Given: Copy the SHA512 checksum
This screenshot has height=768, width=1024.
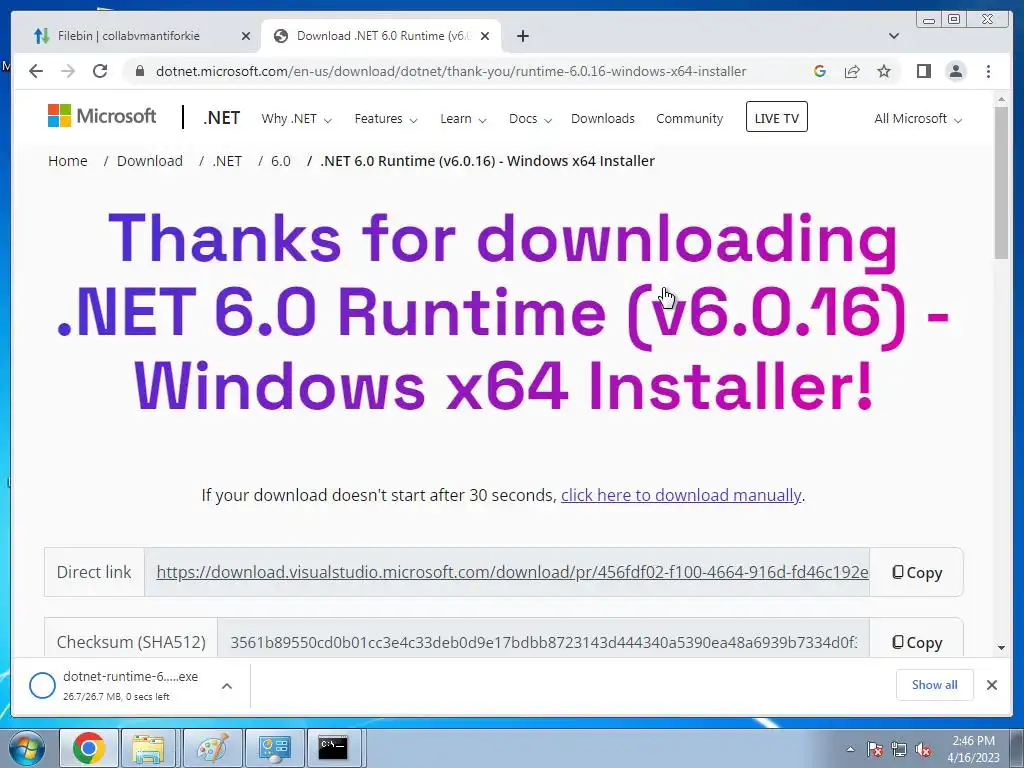Looking at the screenshot, I should coord(917,643).
